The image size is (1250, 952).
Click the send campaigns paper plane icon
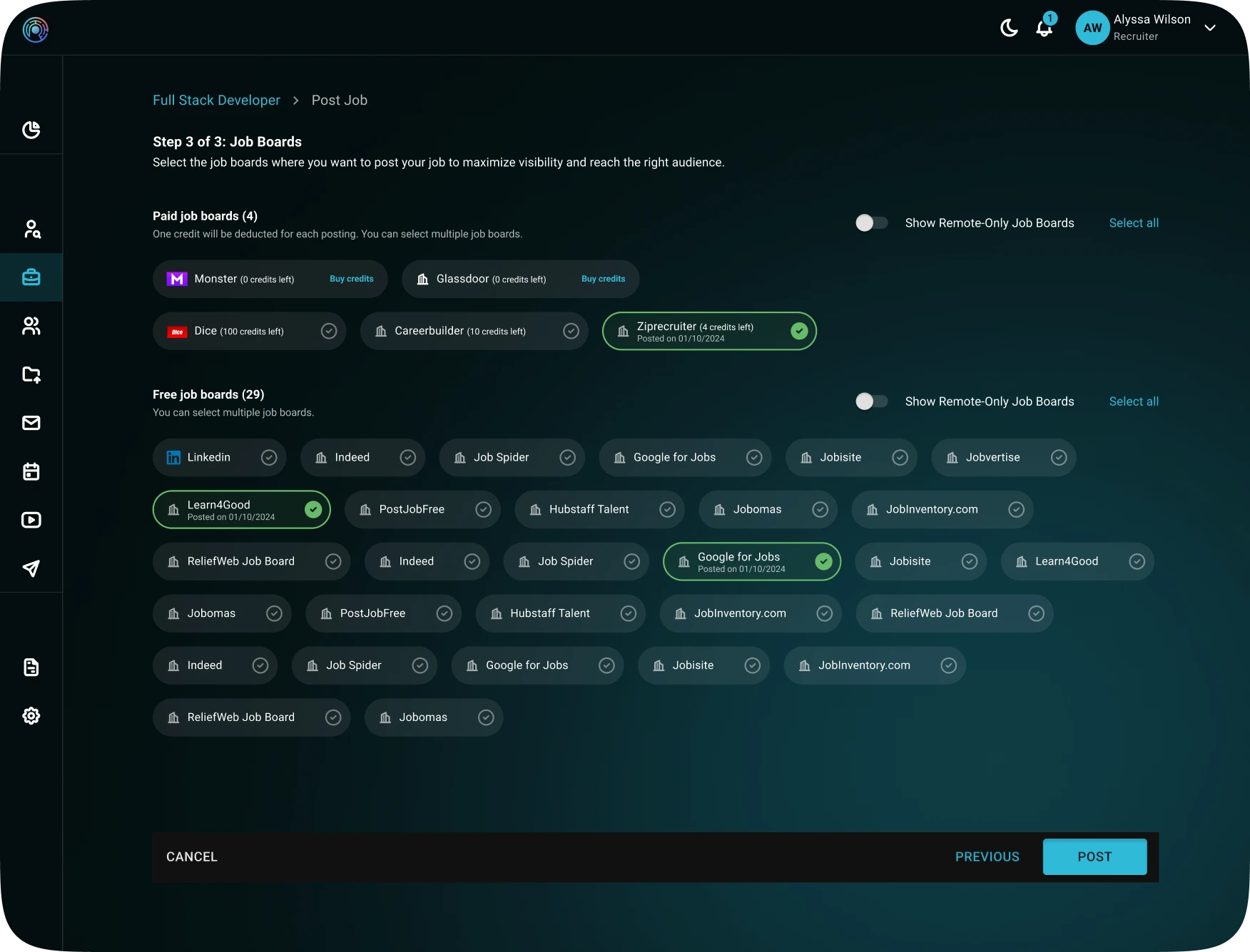31,568
